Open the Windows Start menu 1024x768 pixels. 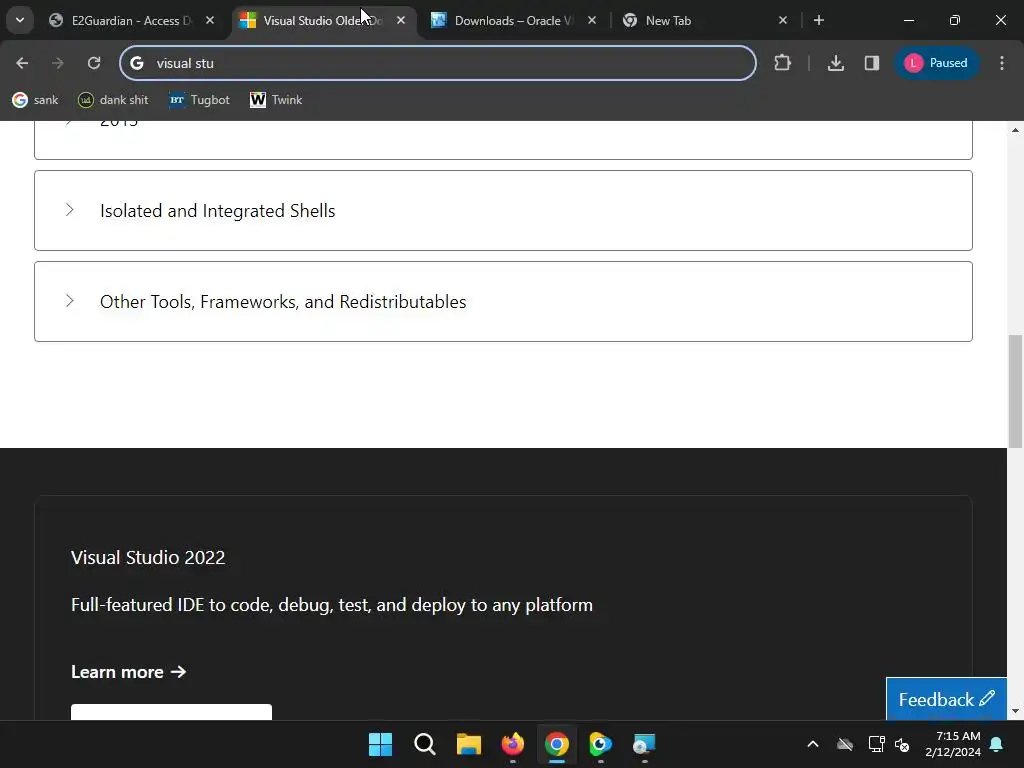(380, 744)
